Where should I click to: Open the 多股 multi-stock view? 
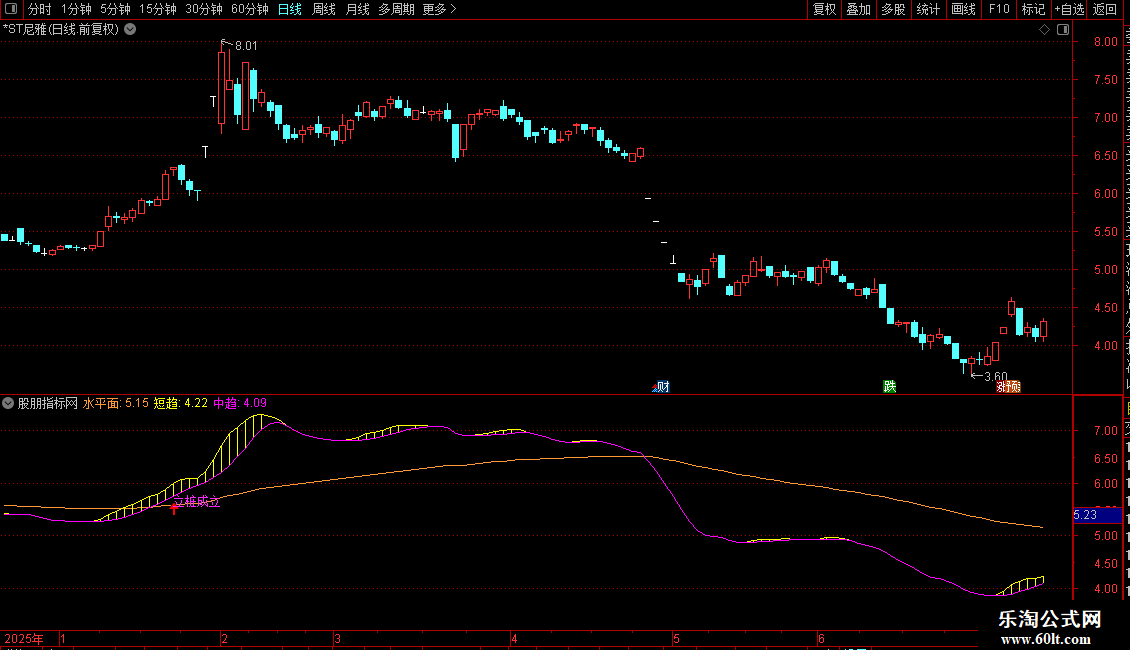pos(894,9)
